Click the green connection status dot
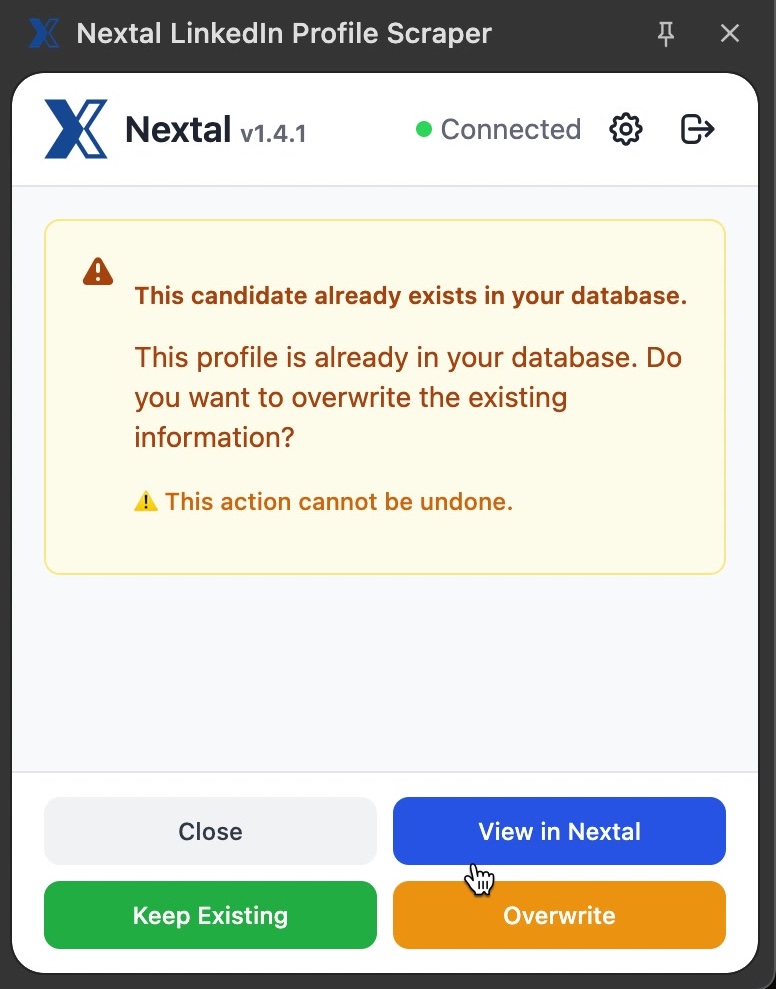The height and width of the screenshot is (989, 776). [x=424, y=129]
